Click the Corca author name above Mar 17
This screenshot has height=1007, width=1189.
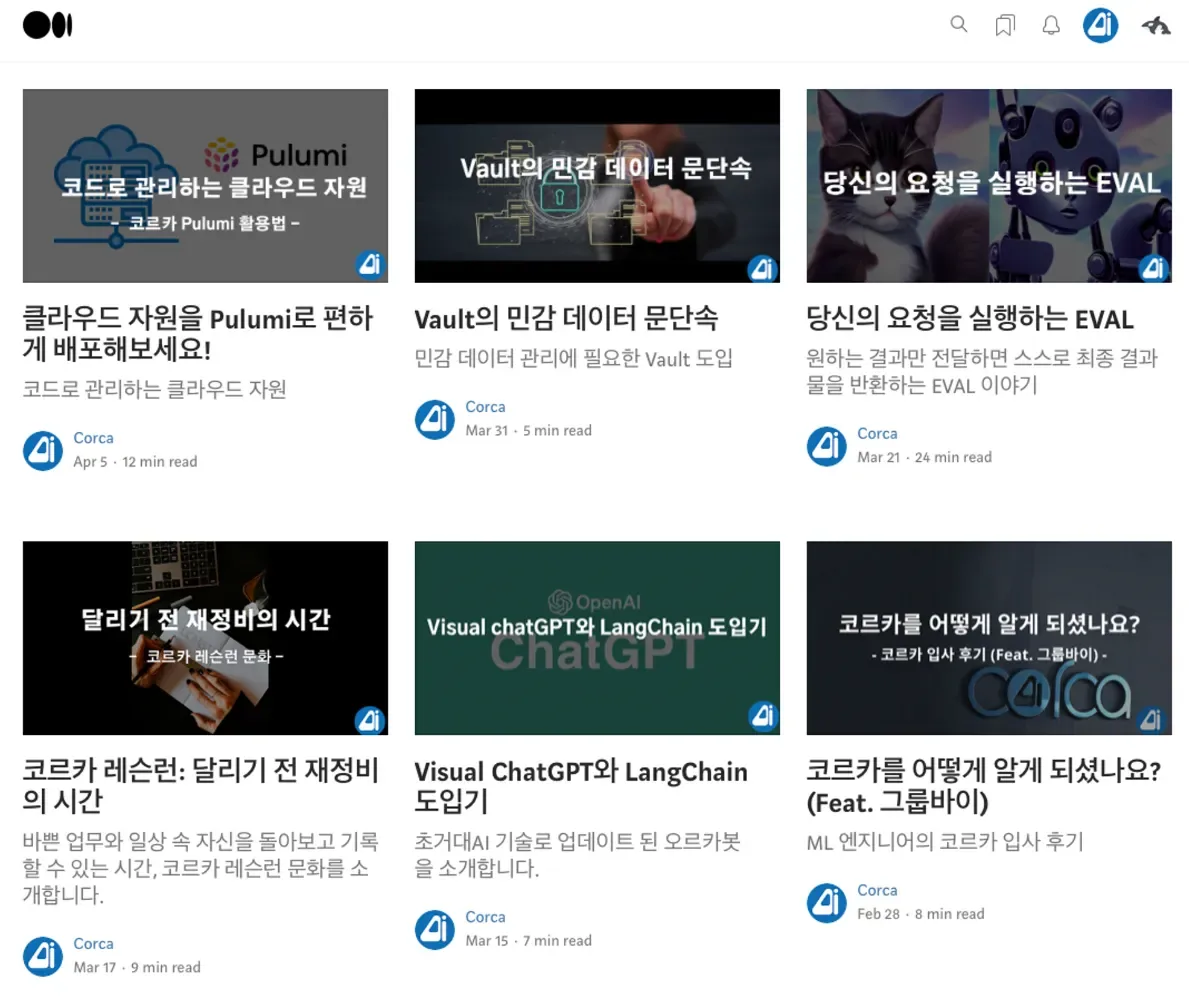pos(93,943)
